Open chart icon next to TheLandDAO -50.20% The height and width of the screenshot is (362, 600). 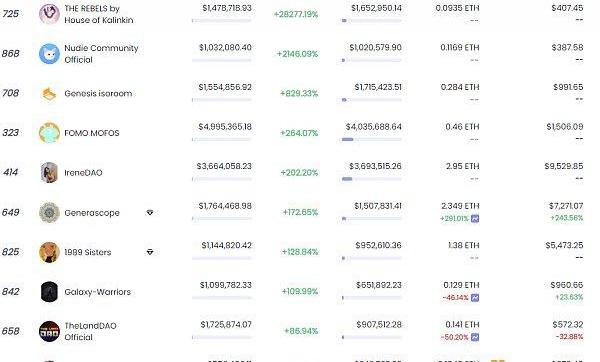pos(475,337)
